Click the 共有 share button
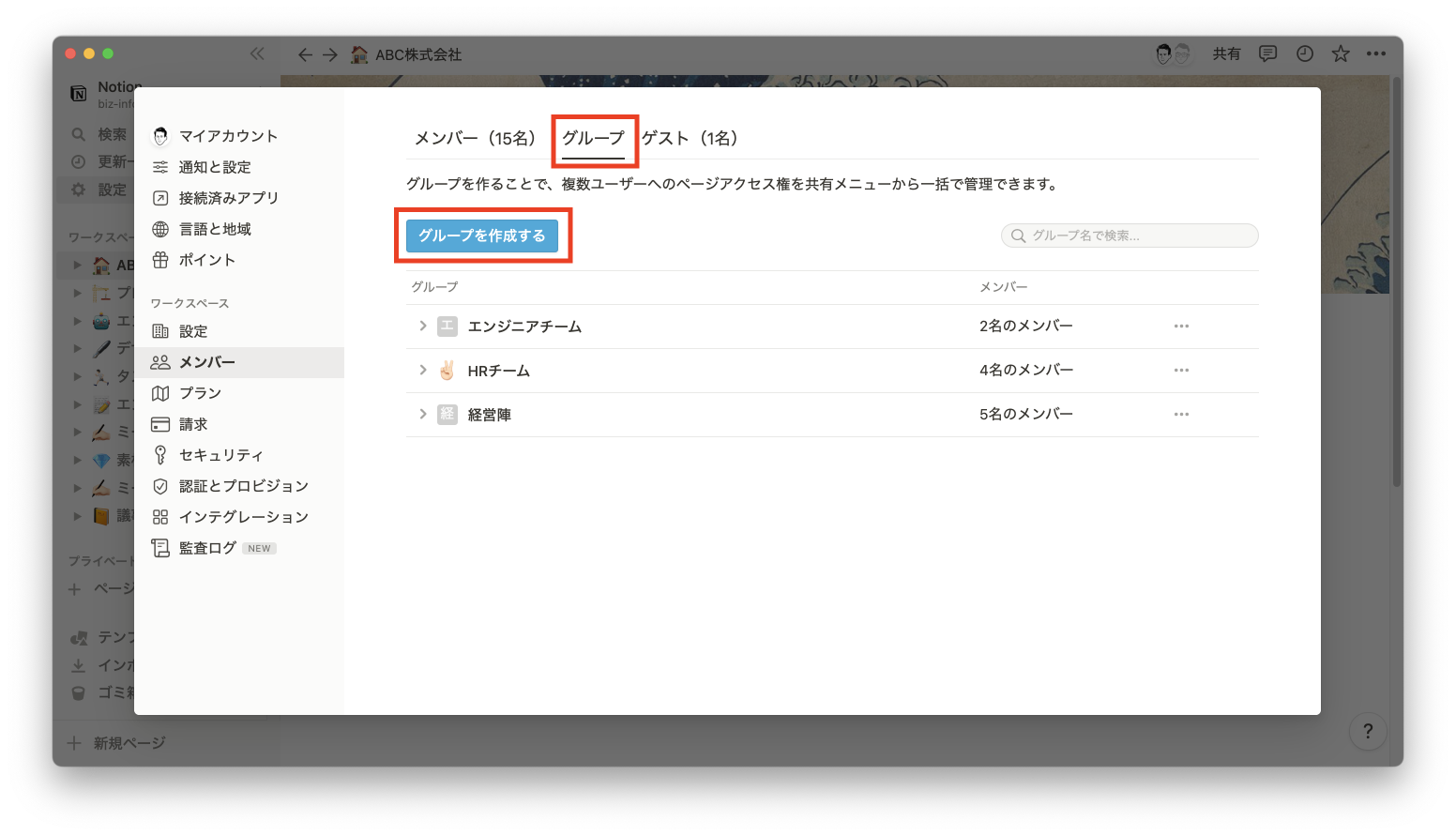This screenshot has height=836, width=1456. click(1227, 54)
